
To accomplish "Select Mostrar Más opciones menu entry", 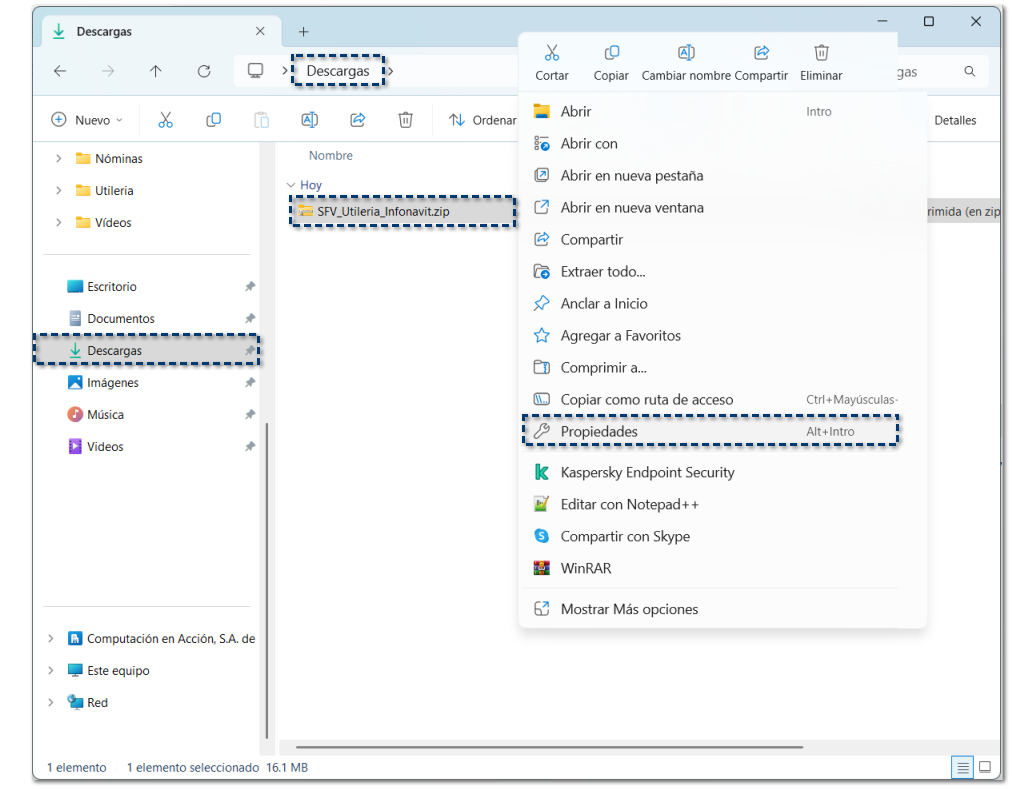I will point(628,609).
